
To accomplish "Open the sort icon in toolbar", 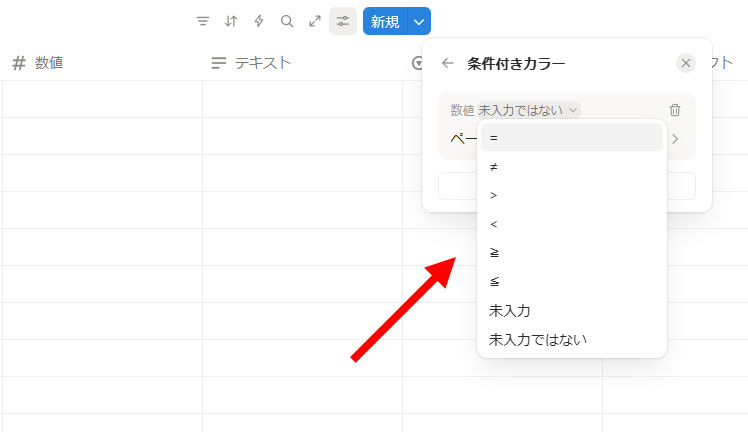I will tap(231, 21).
